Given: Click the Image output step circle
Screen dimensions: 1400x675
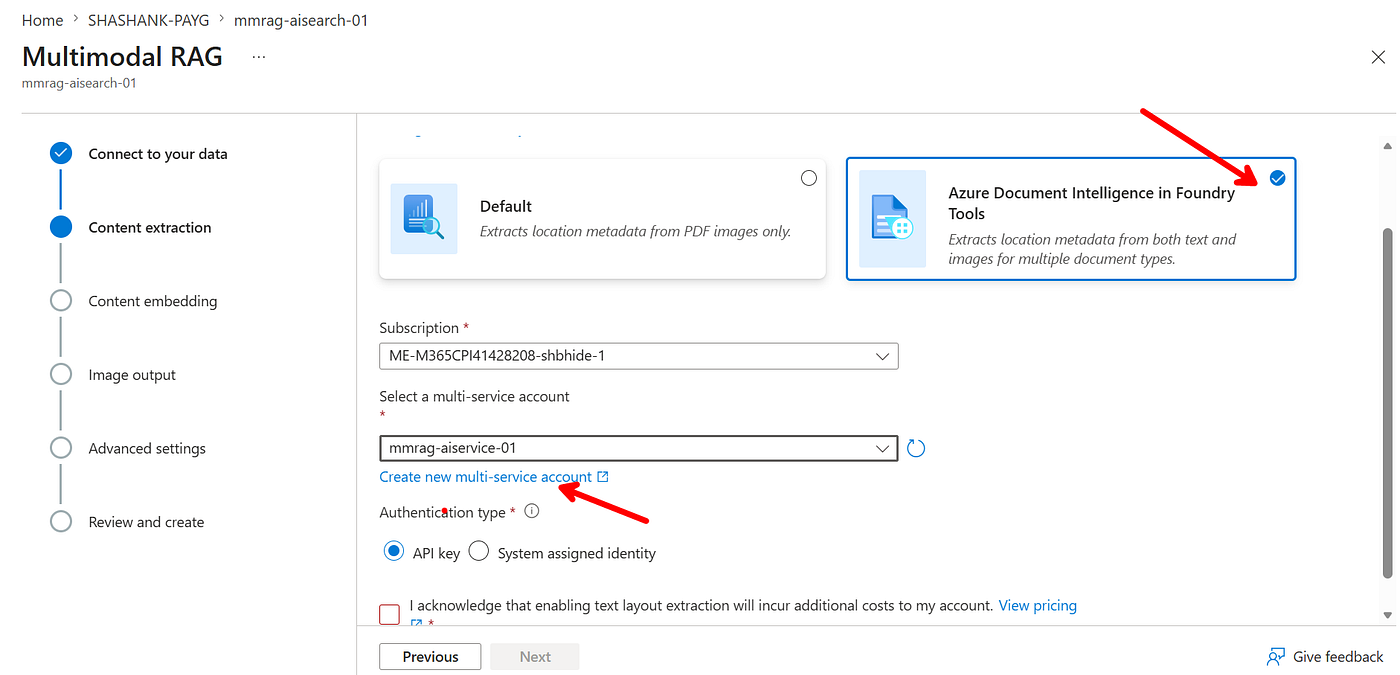Looking at the screenshot, I should click(61, 374).
